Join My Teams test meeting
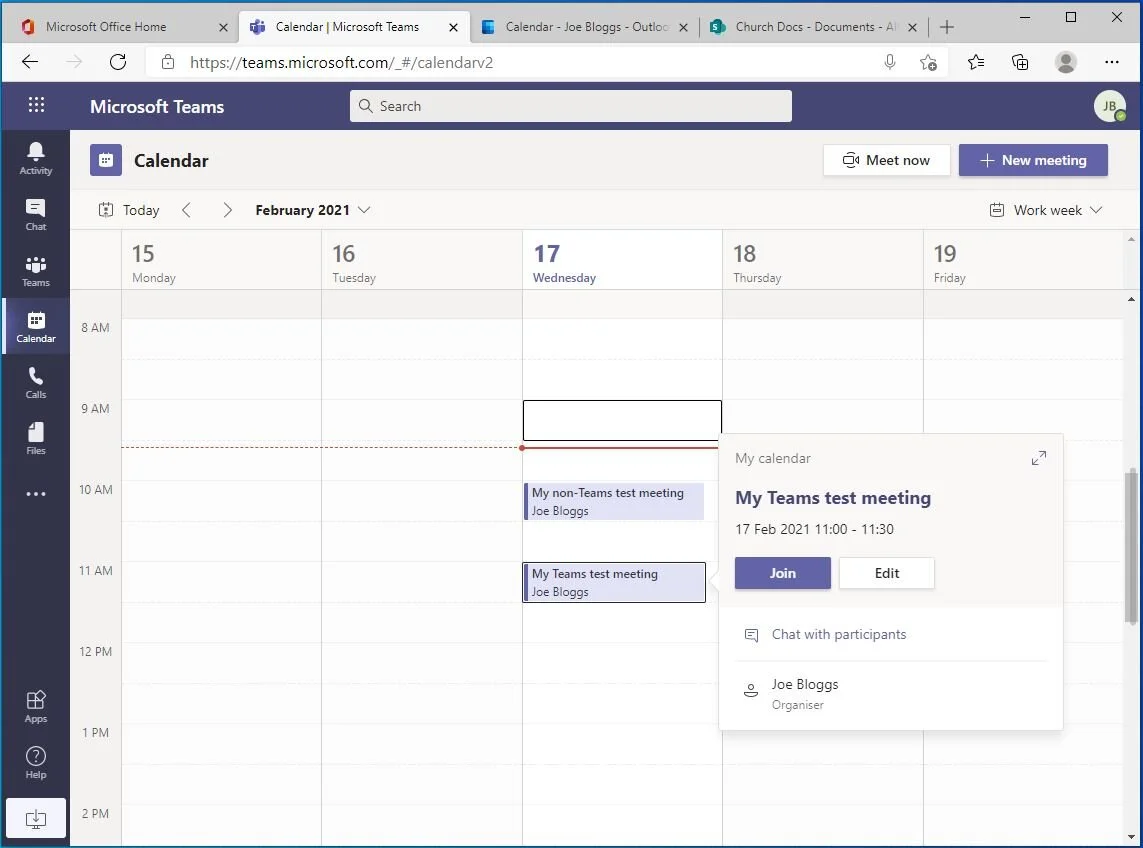Image resolution: width=1143 pixels, height=848 pixels. [x=782, y=573]
